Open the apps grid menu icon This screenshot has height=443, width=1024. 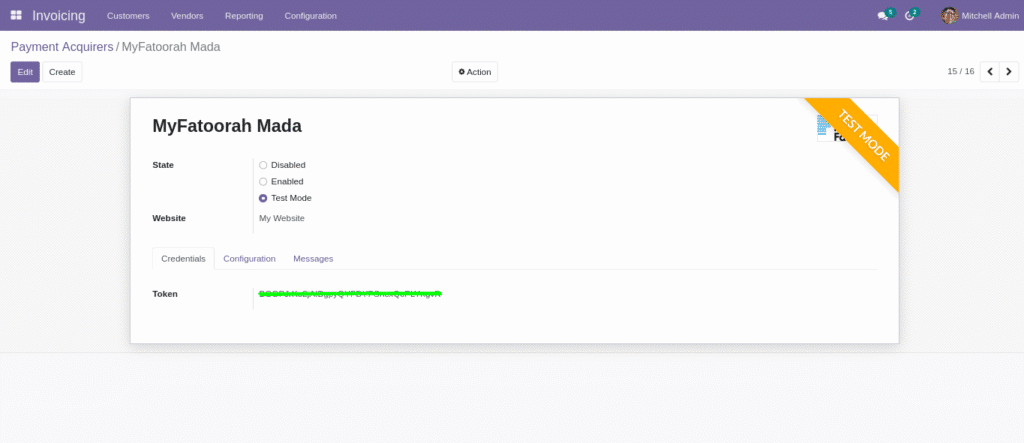point(16,16)
